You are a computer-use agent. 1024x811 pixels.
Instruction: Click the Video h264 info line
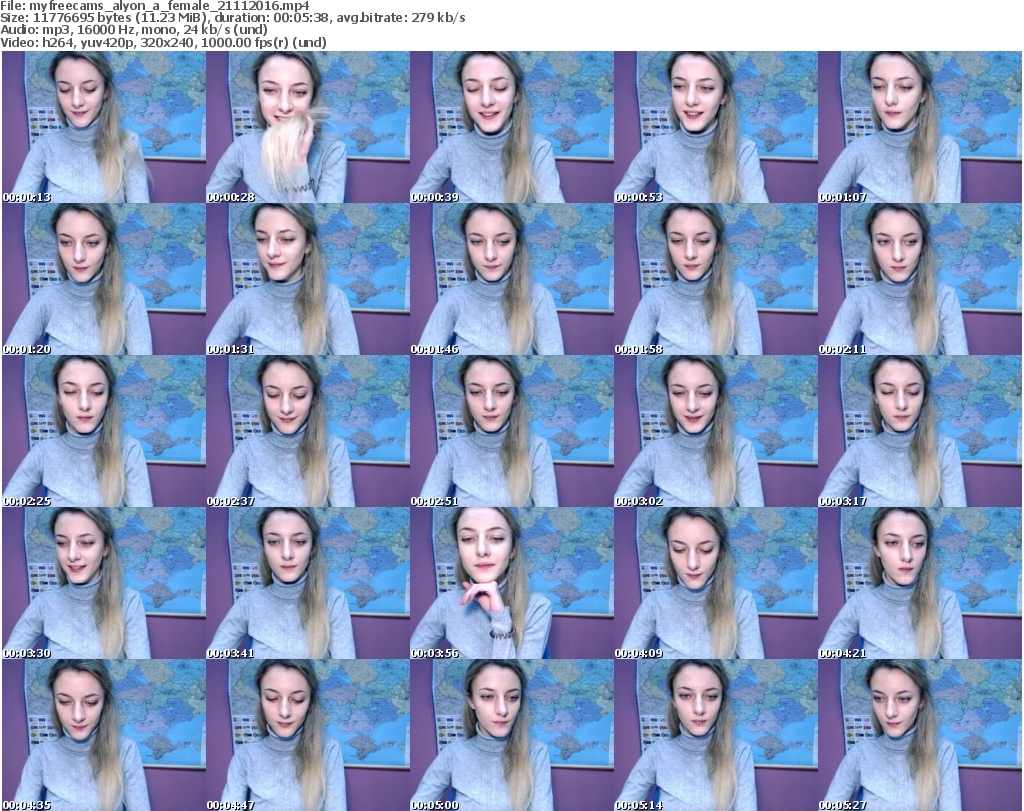[x=163, y=42]
